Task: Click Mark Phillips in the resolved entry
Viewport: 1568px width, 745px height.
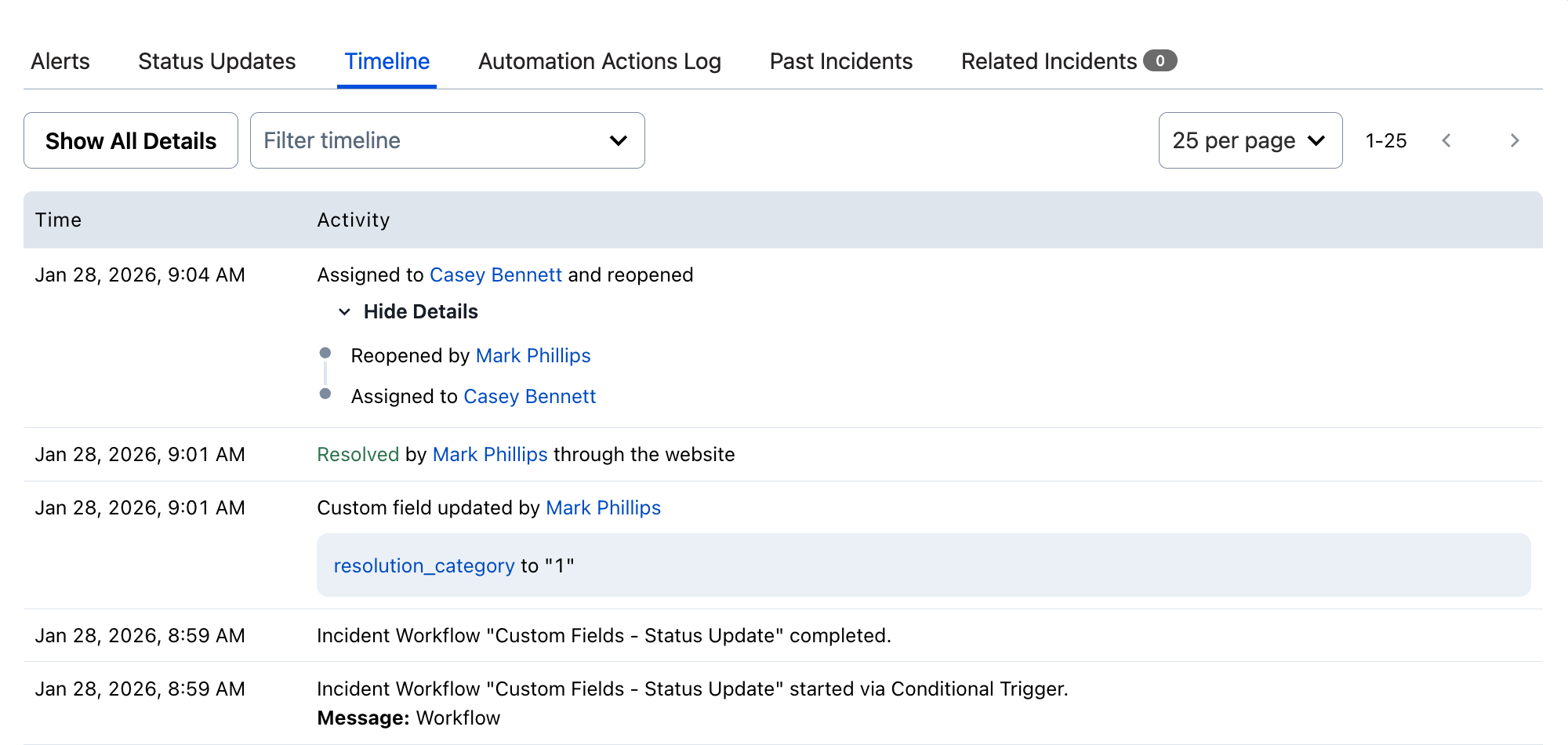Action: coord(490,454)
